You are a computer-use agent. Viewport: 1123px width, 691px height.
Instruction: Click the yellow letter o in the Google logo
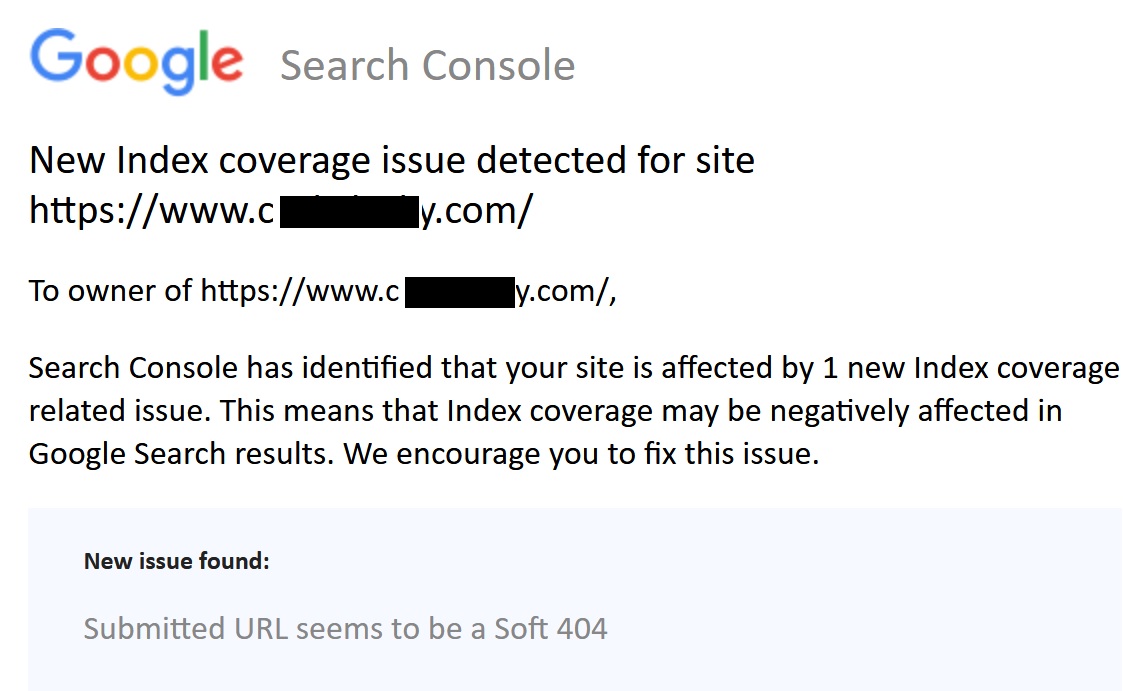click(x=141, y=63)
